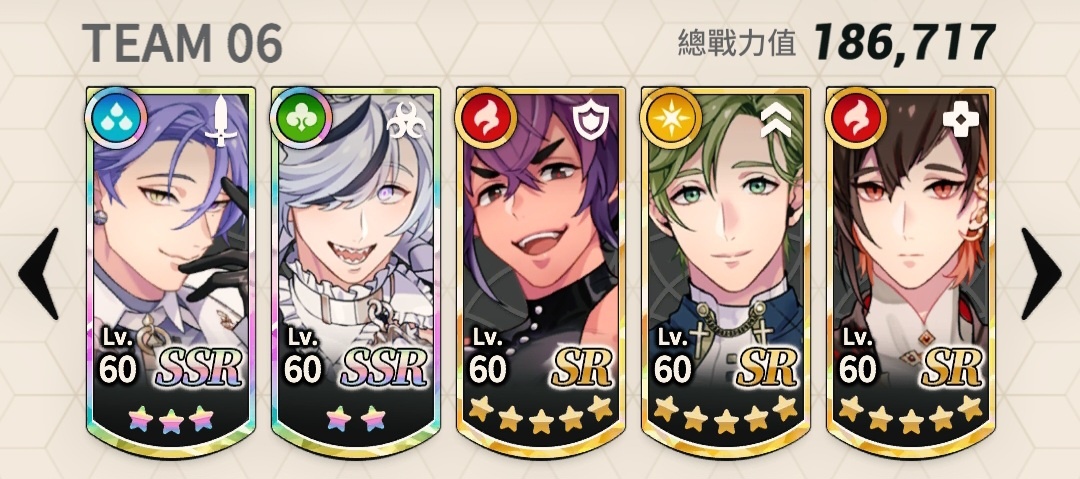Click fire element icon on purple-haired card
The image size is (1080, 479).
(x=486, y=119)
